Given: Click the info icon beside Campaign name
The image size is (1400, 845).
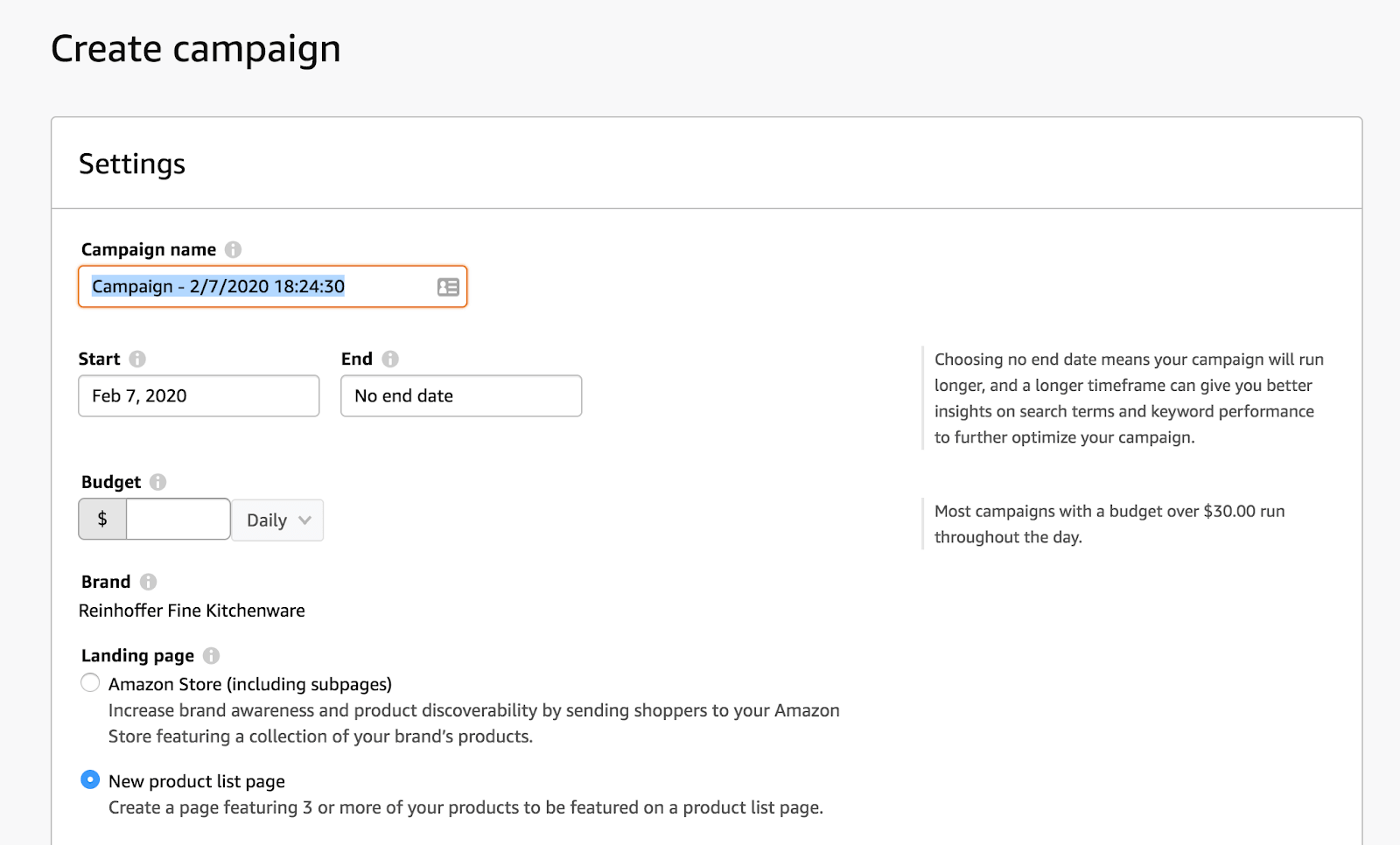Looking at the screenshot, I should (x=233, y=249).
